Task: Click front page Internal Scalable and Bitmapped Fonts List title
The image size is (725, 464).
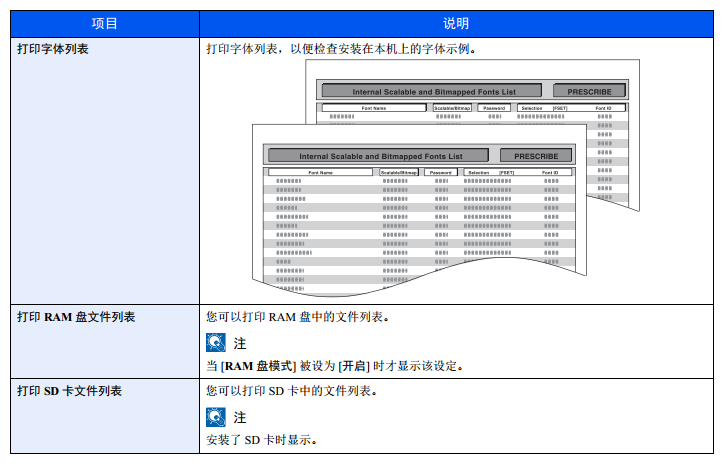Action: 378,156
